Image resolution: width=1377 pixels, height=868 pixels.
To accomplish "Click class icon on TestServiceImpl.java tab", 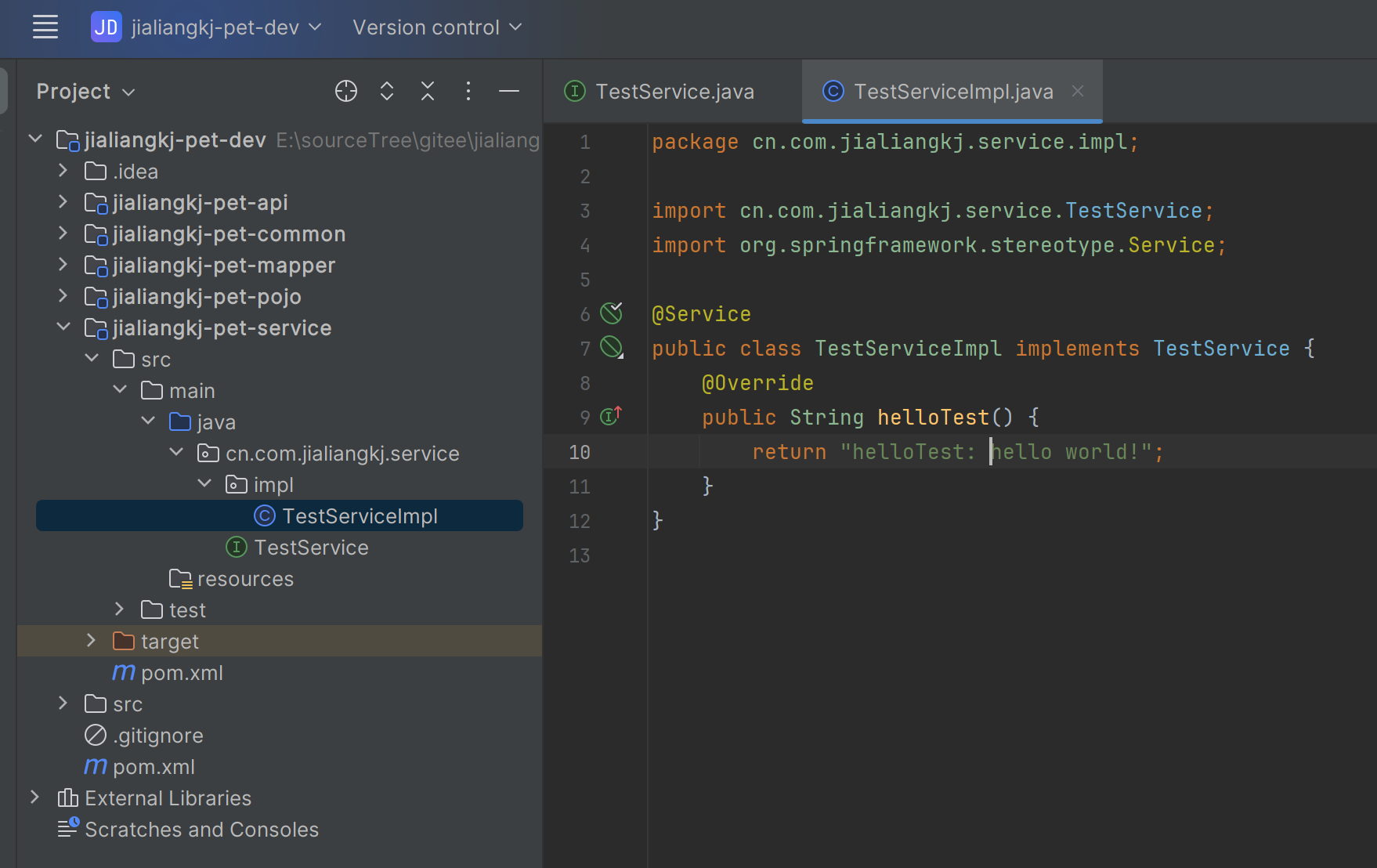I will coord(833,92).
